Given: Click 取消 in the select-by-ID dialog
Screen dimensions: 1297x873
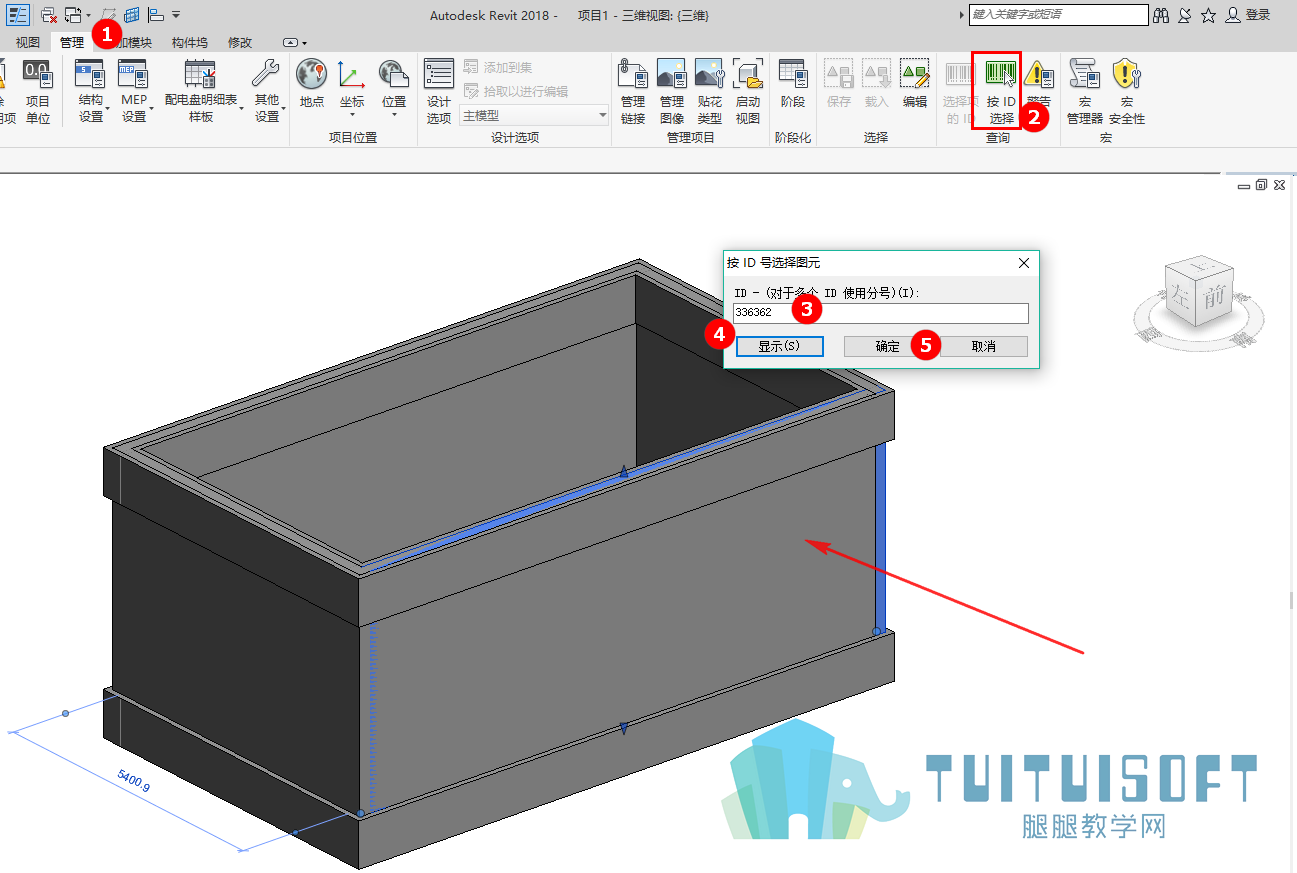Looking at the screenshot, I should 984,346.
